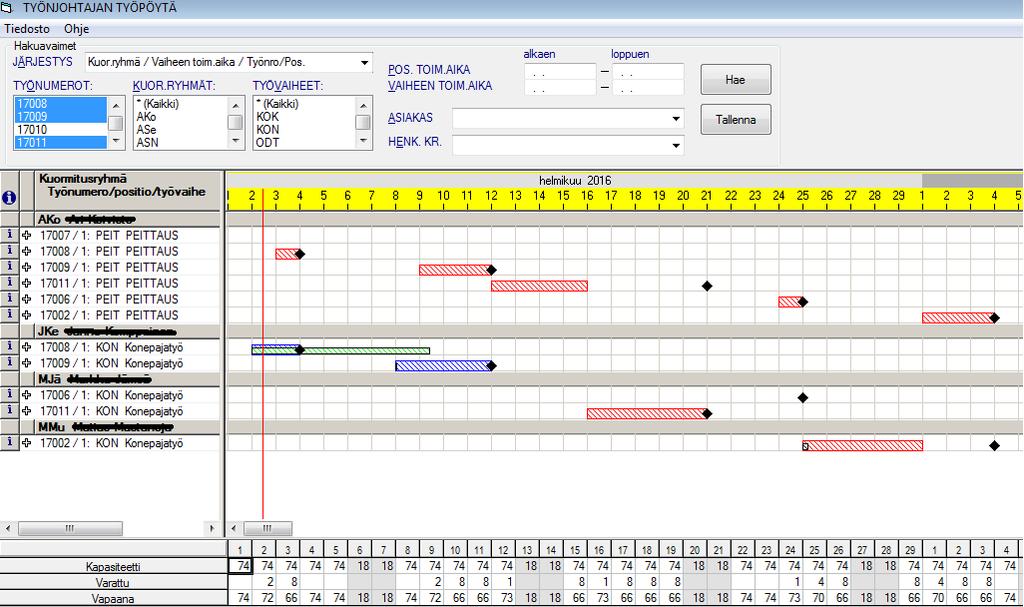Select red bar for 17011 PEIT PEITTAUS

click(539, 286)
